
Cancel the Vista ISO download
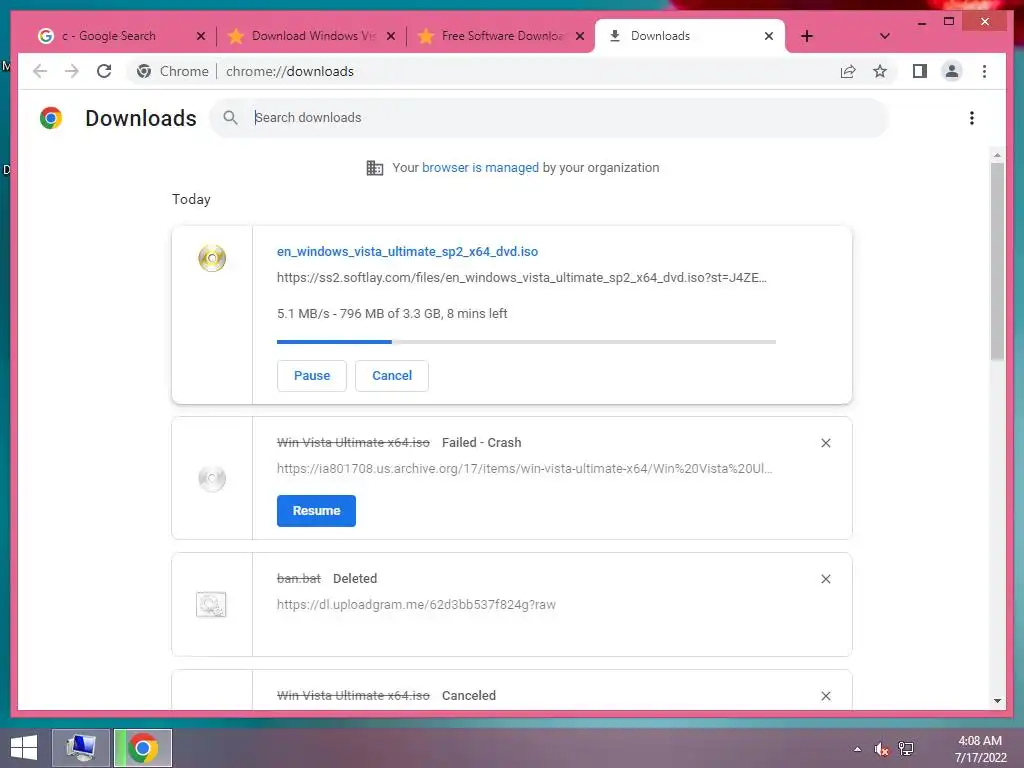tap(392, 376)
